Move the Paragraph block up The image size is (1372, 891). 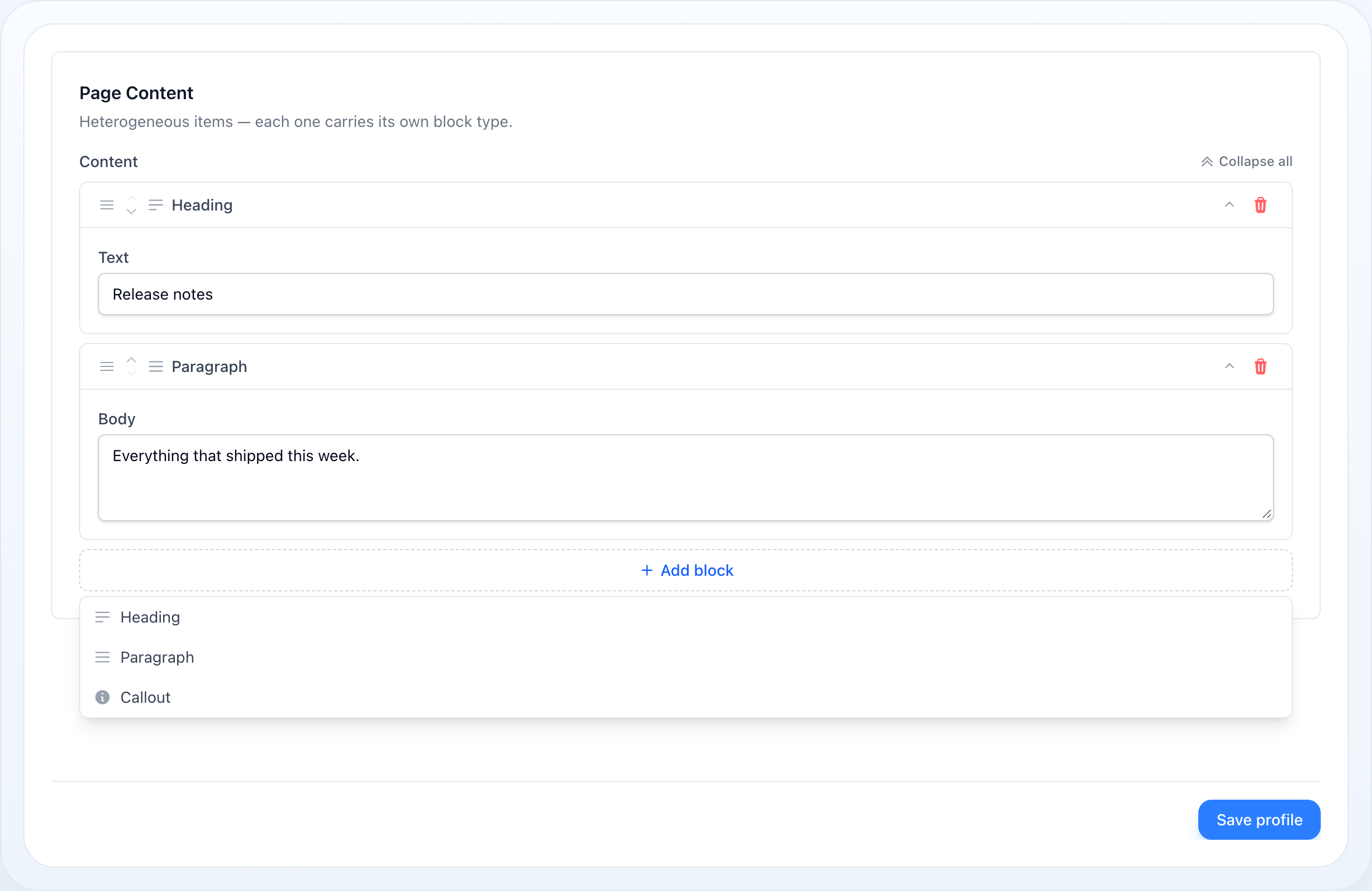click(131, 360)
